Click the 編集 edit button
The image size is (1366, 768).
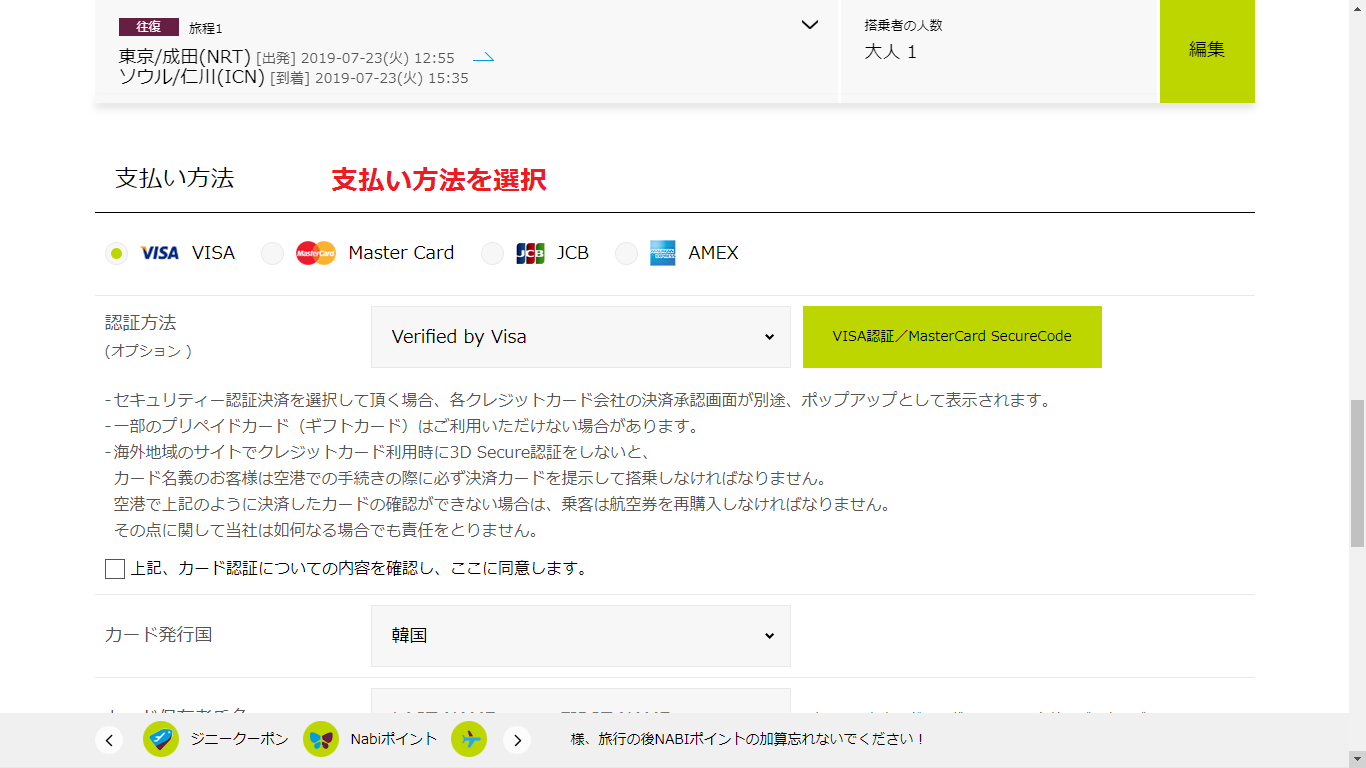click(1206, 50)
